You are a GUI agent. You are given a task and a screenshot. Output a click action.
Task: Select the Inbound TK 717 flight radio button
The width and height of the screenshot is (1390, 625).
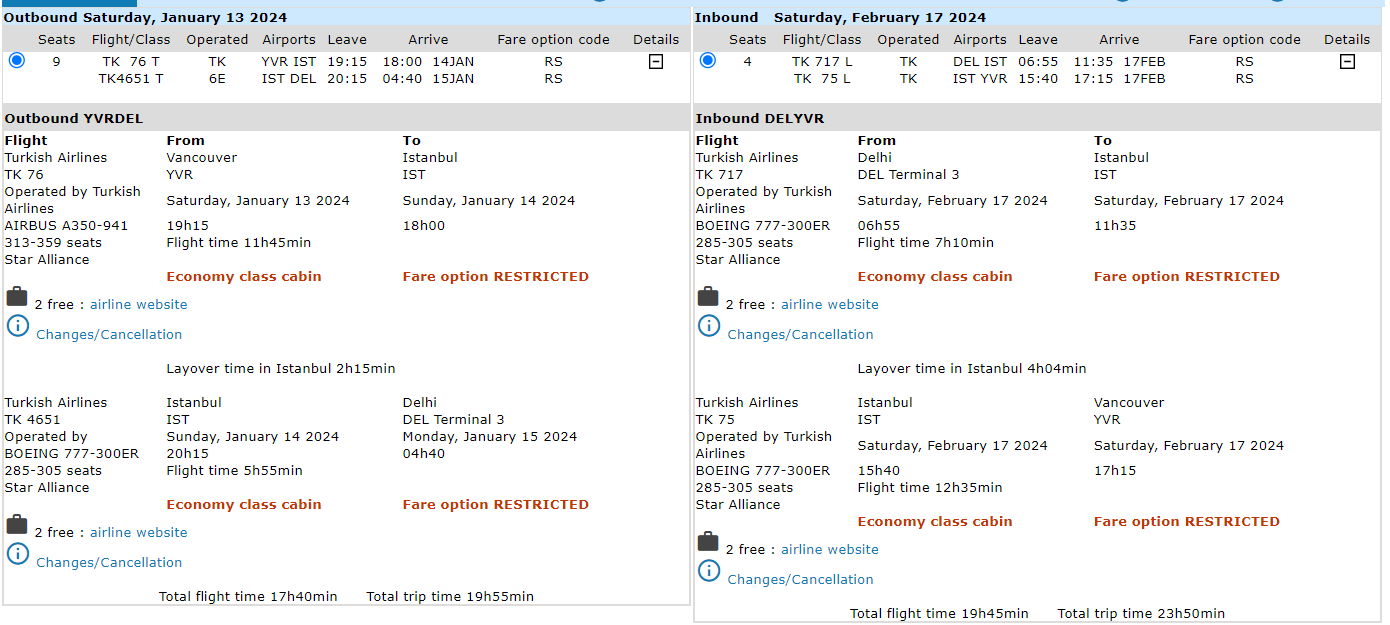tap(708, 61)
